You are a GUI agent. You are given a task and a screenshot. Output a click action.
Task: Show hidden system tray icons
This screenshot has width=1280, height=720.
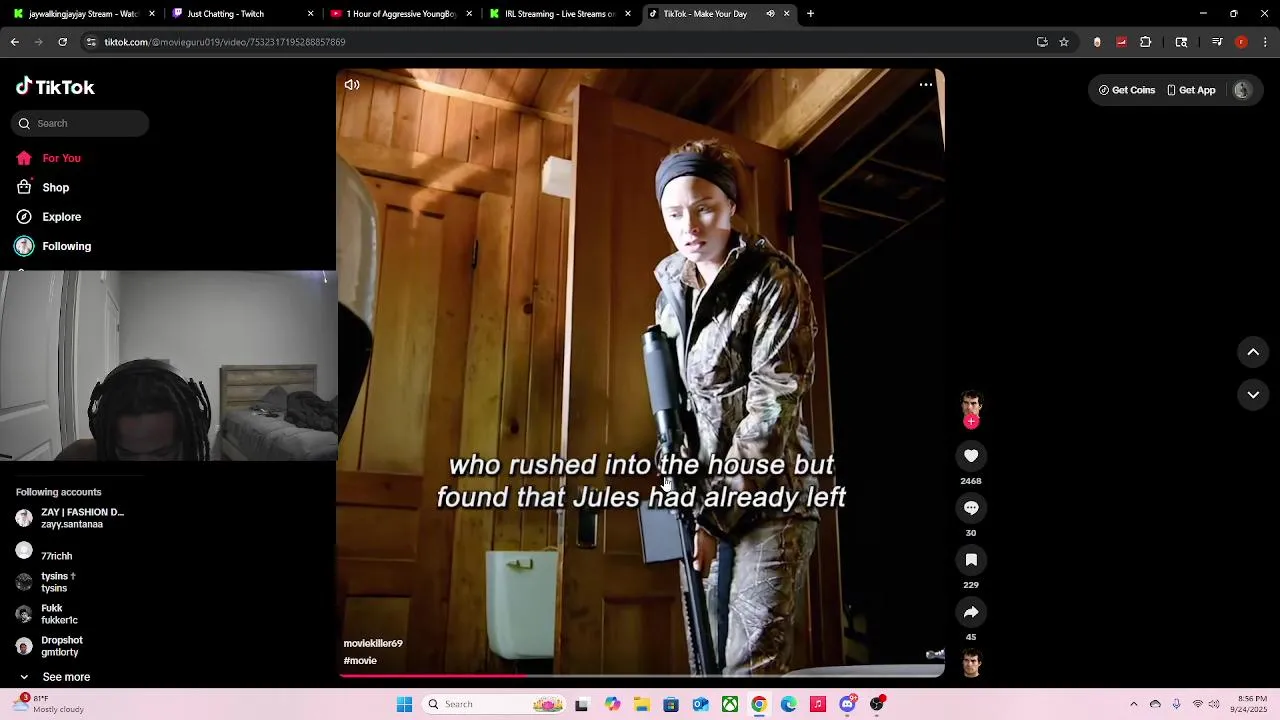coord(1133,704)
